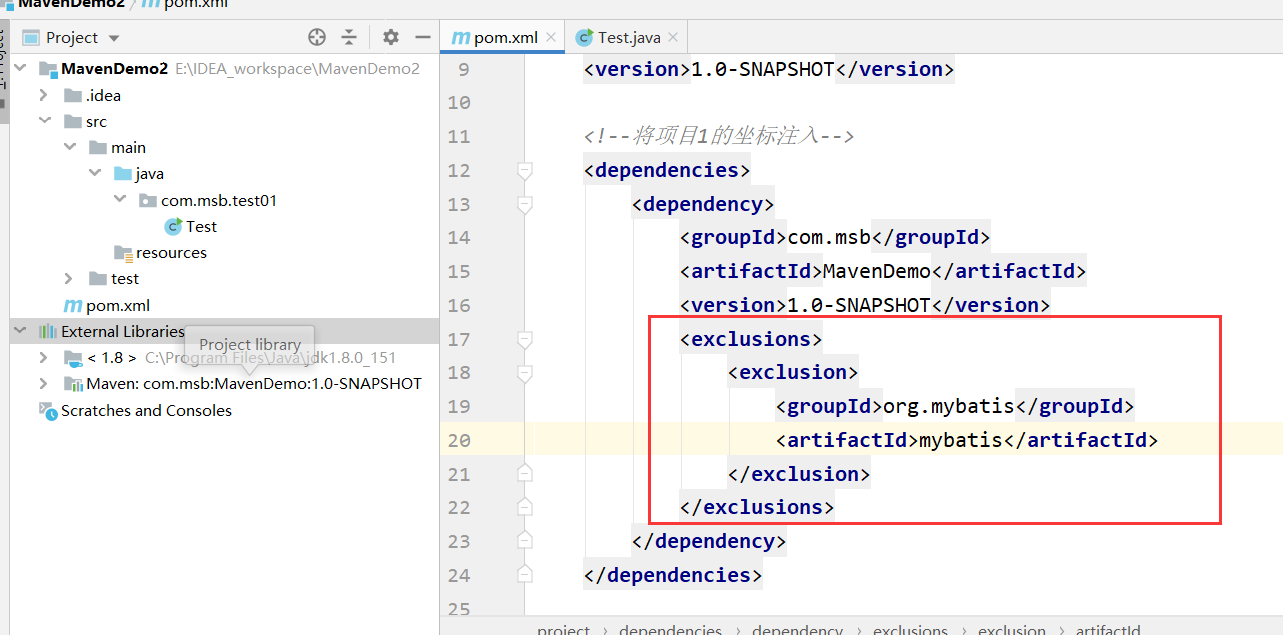Screen dimensions: 1283x635
Task: Click the dependencies breadcrumb
Action: pos(670,630)
